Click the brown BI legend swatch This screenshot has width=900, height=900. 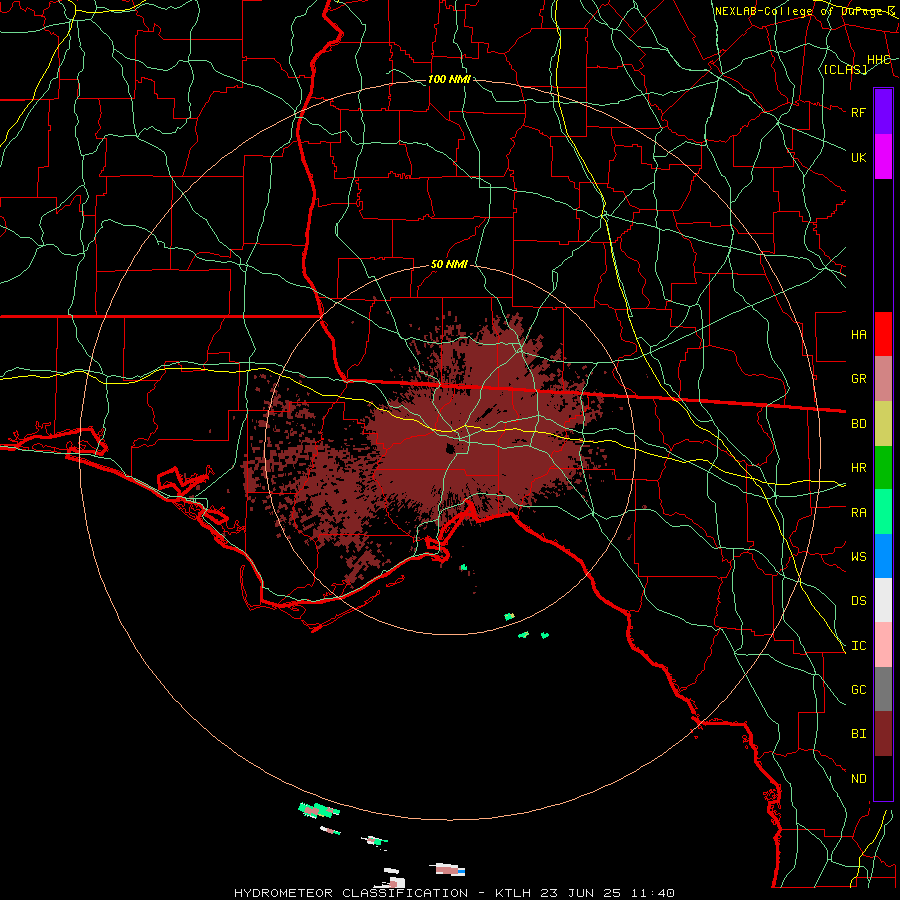[x=883, y=734]
